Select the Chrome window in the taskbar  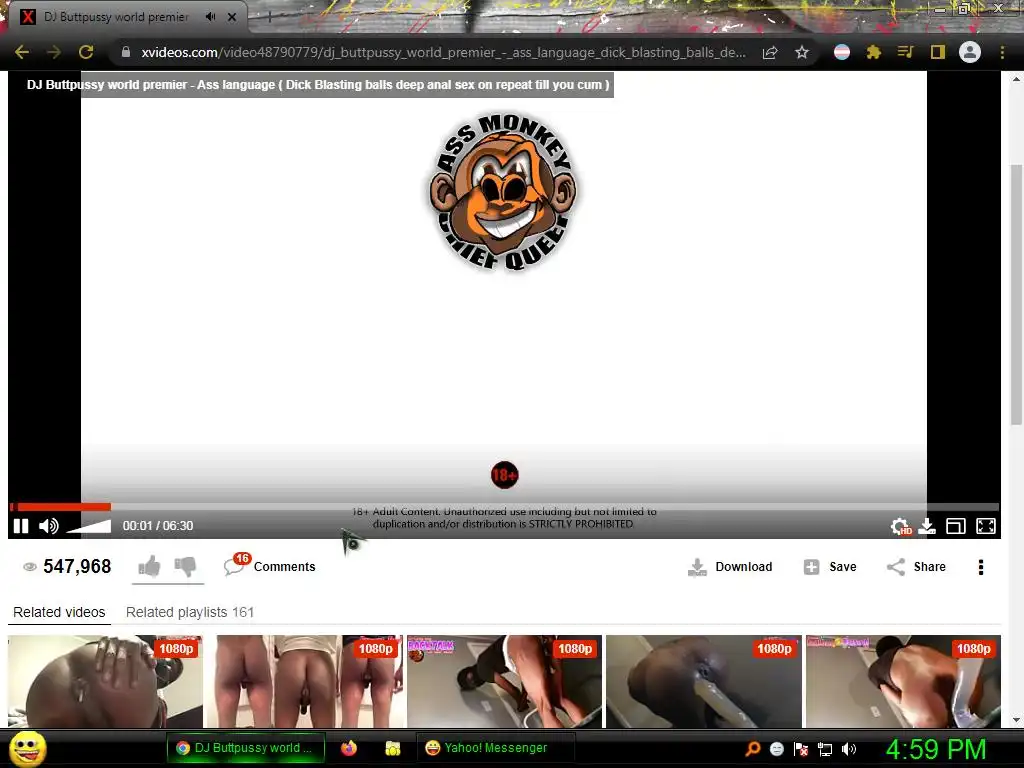[245, 748]
